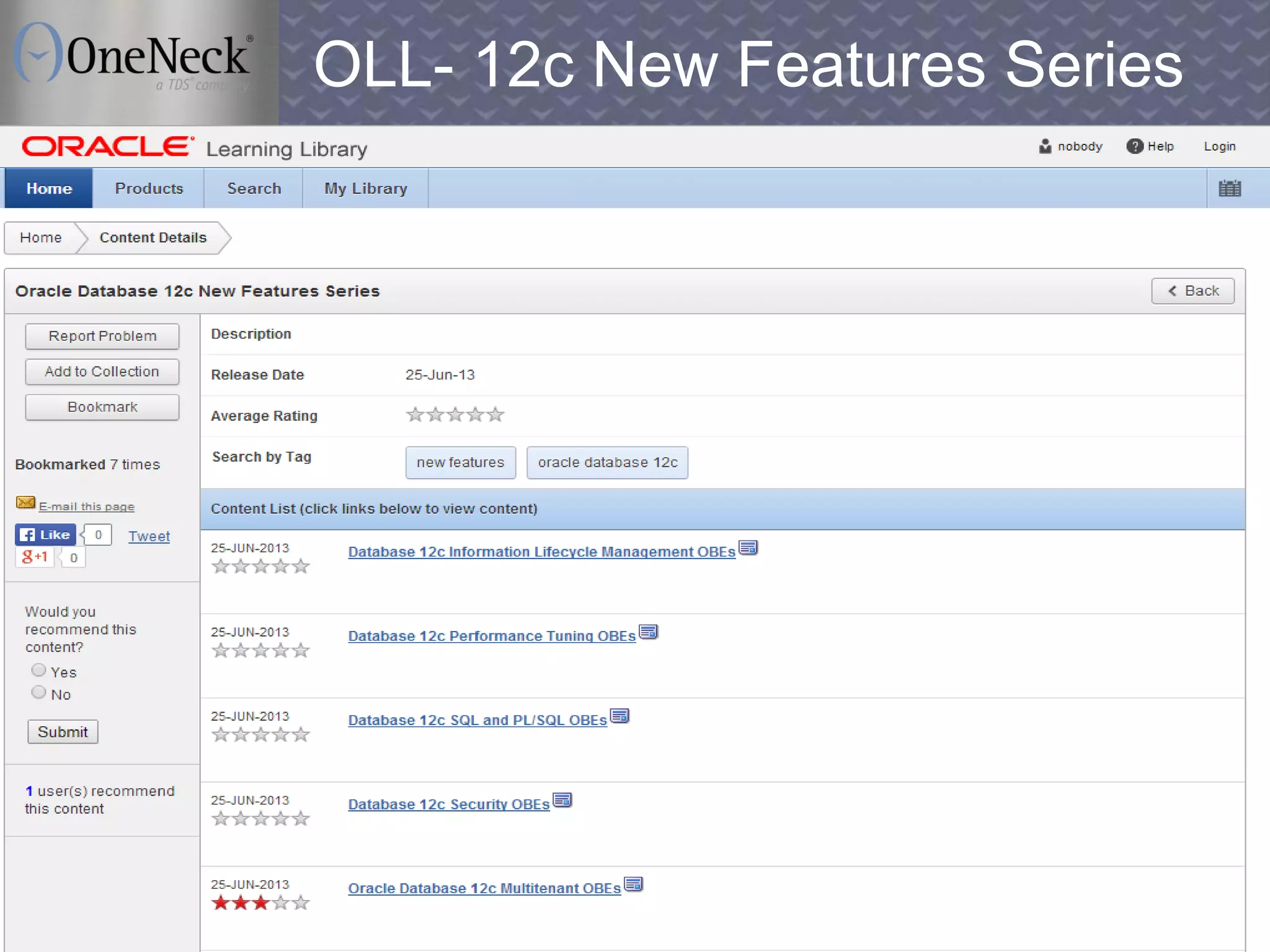Click the Bookmark button

(102, 407)
